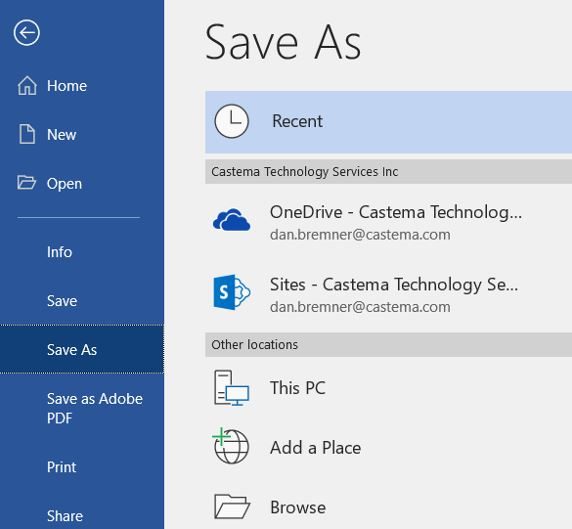Click the Open folder icon in sidebar
The height and width of the screenshot is (529, 572).
click(27, 182)
